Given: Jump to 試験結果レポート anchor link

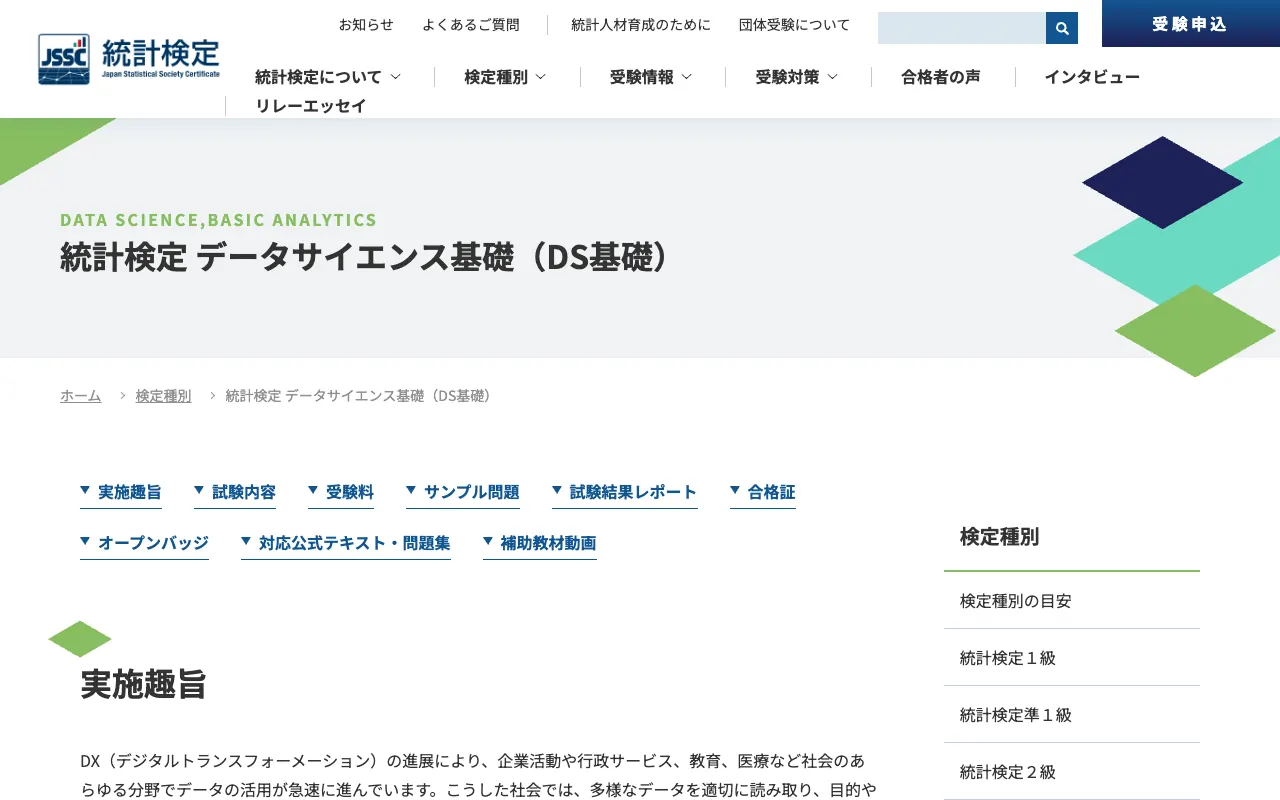Looking at the screenshot, I should coord(625,492).
